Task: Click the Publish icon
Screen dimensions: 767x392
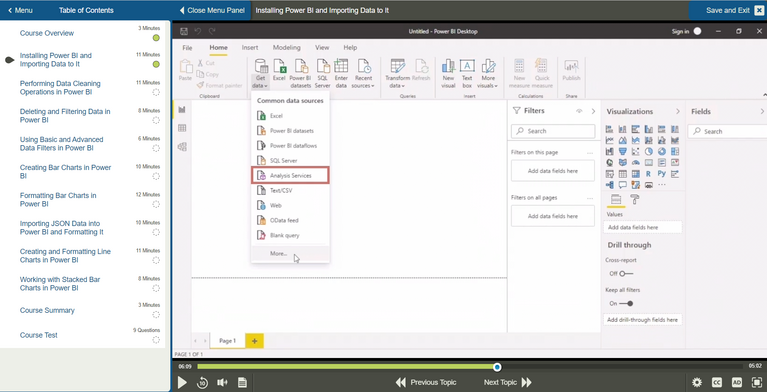Action: click(x=571, y=69)
